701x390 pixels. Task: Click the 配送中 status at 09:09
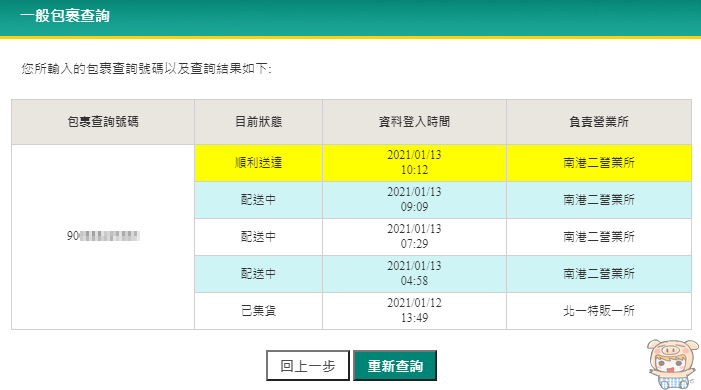point(258,200)
